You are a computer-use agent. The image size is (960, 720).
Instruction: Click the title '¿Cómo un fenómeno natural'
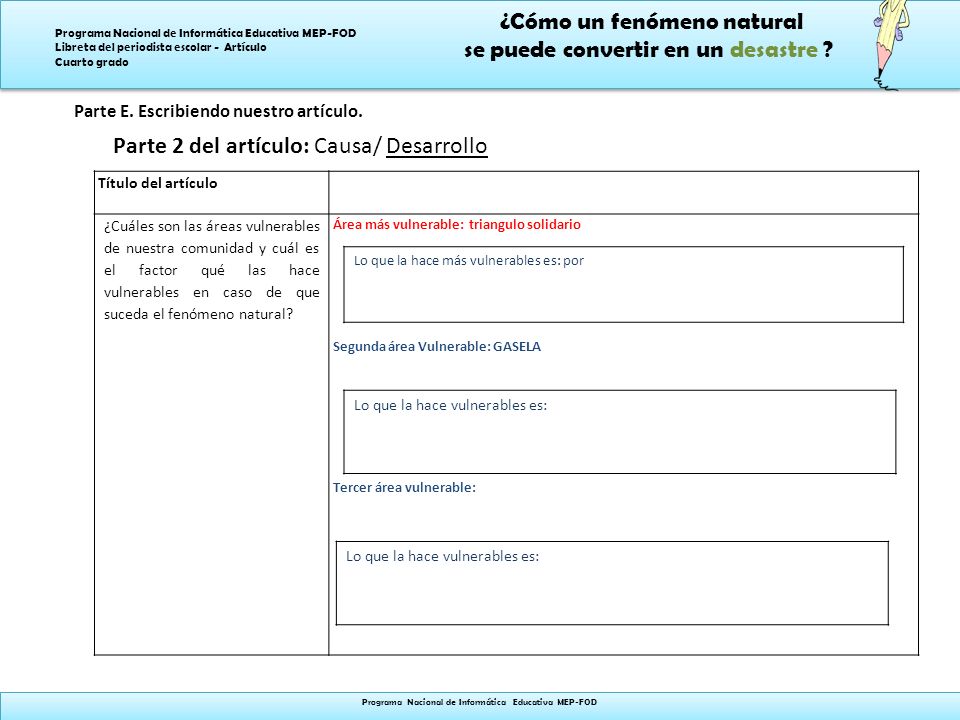pyautogui.click(x=651, y=21)
